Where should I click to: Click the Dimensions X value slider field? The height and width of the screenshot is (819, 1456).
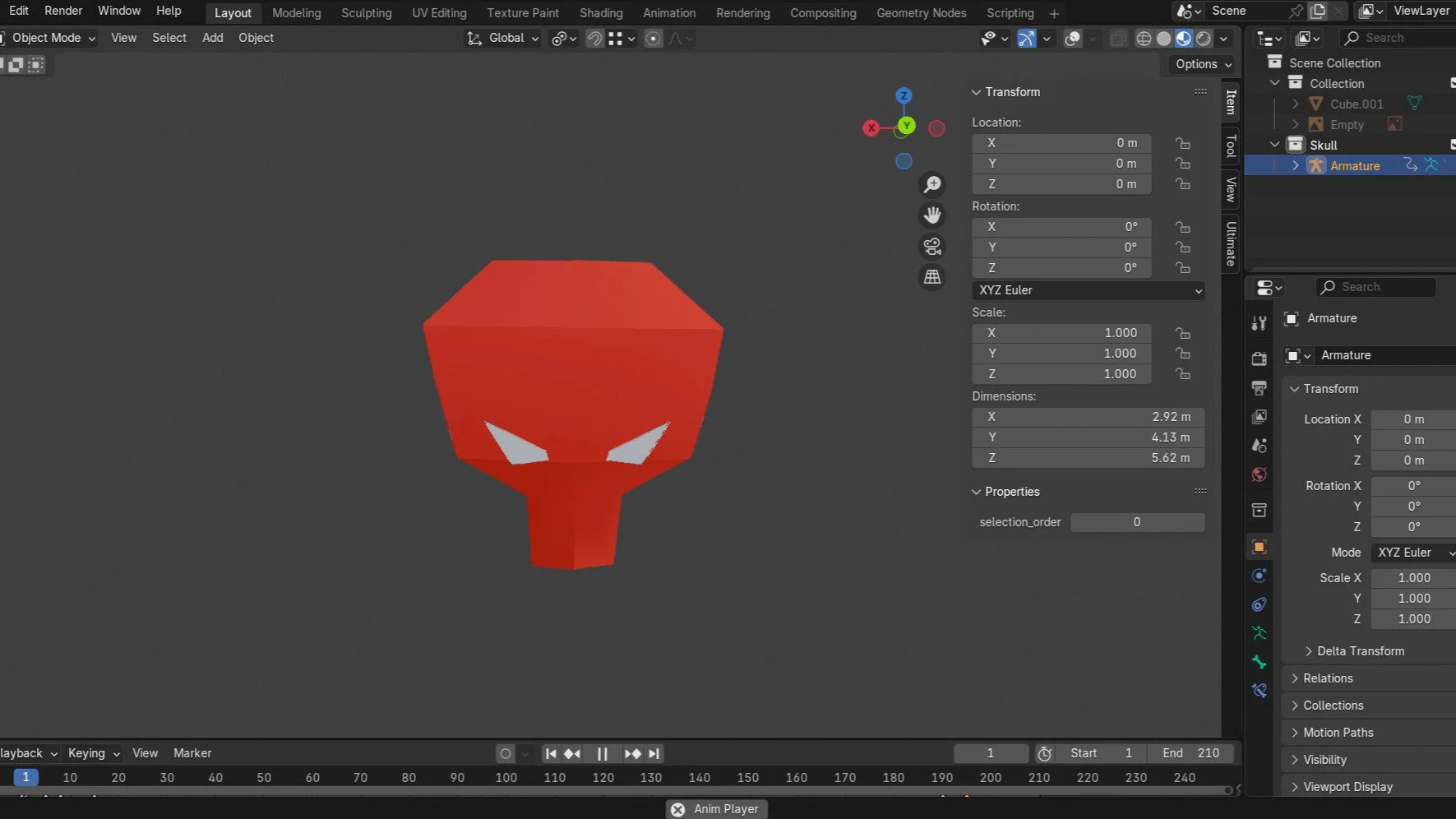coord(1088,417)
